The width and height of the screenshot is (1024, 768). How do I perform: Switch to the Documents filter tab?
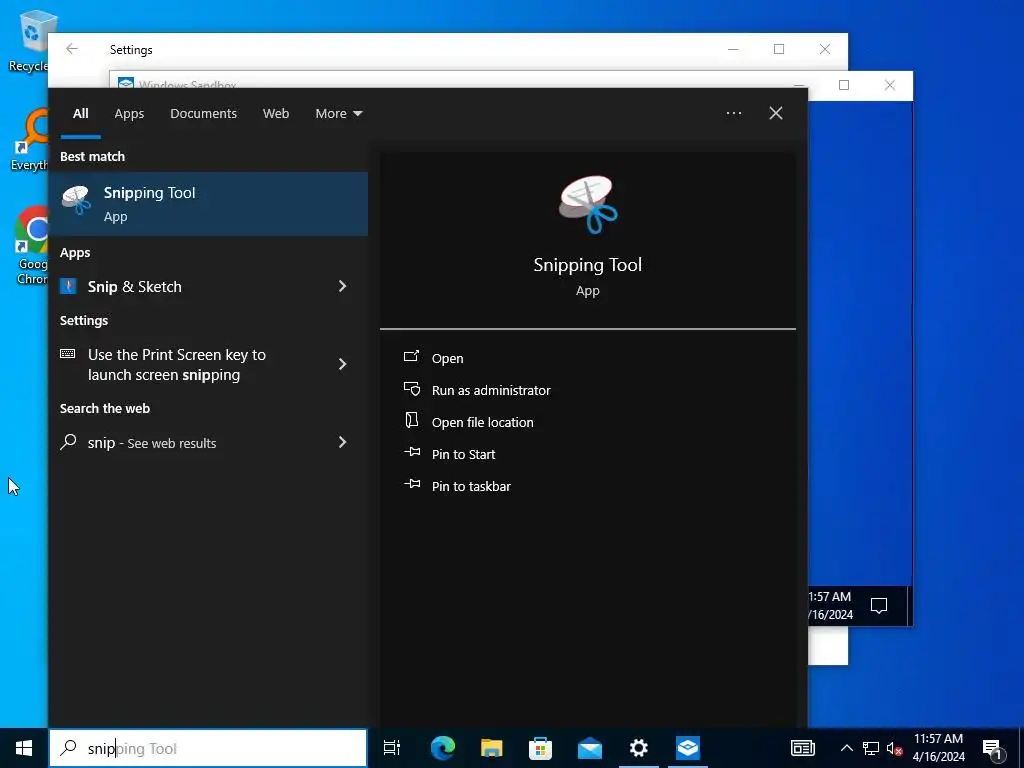[203, 114]
